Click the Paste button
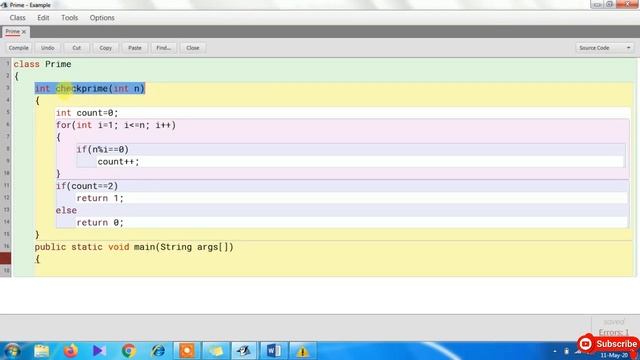Screen dimensions: 640x360 pyautogui.click(x=135, y=48)
